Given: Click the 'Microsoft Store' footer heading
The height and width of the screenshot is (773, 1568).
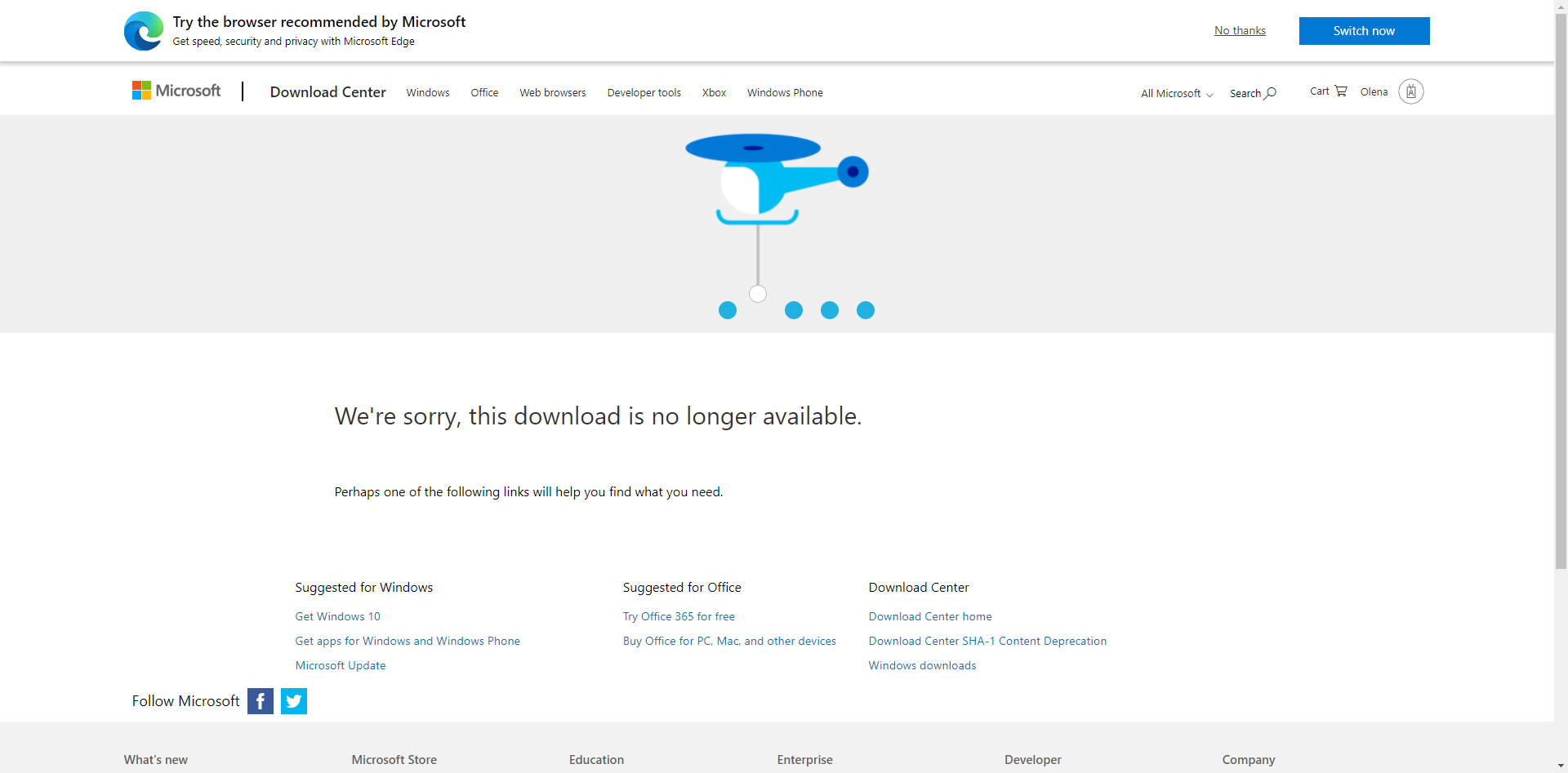Looking at the screenshot, I should tap(394, 760).
